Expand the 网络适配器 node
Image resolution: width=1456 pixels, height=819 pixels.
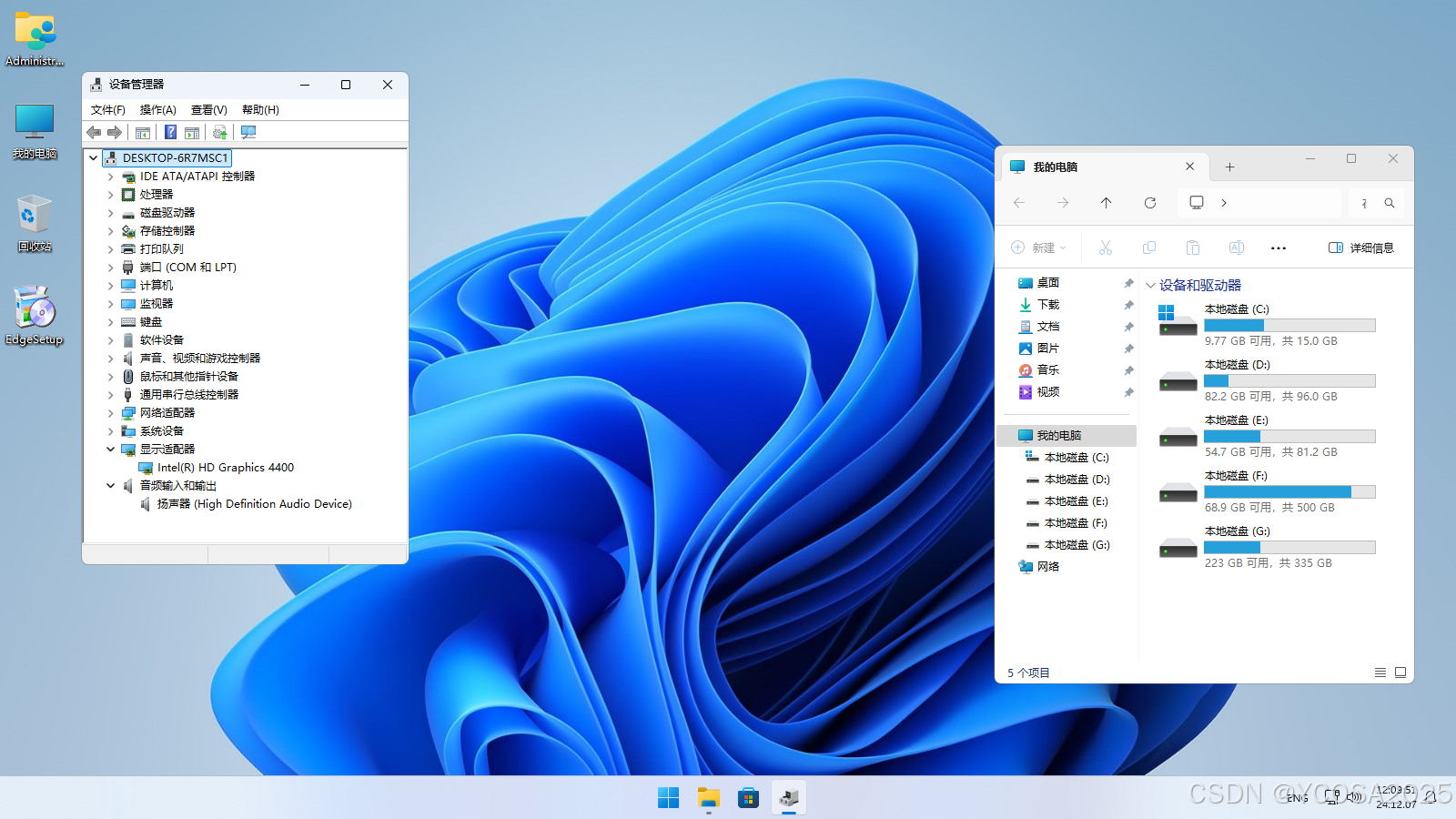click(111, 413)
